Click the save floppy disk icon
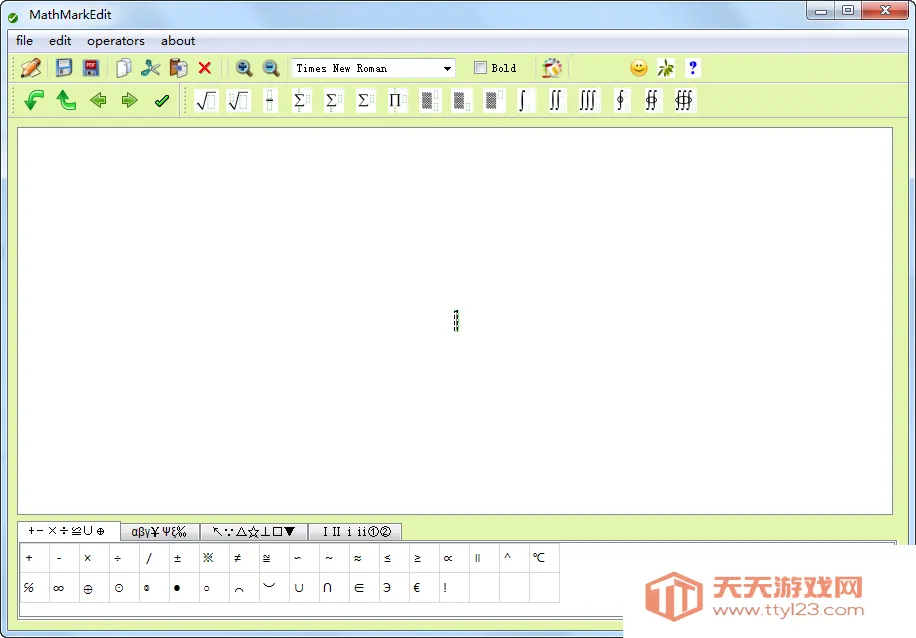This screenshot has width=916, height=638. 64,68
